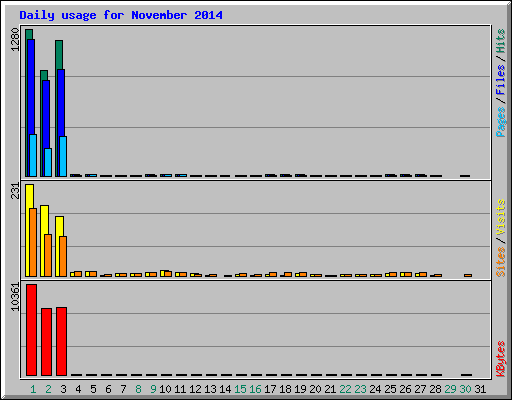Click the red KBytes bar for day 2
Screen dimensions: 512x400
(x=46, y=342)
